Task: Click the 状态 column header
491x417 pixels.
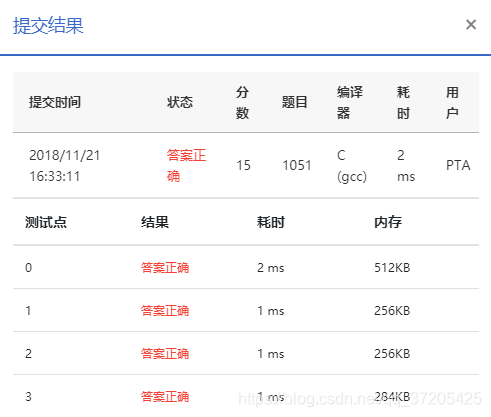Action: [x=180, y=102]
